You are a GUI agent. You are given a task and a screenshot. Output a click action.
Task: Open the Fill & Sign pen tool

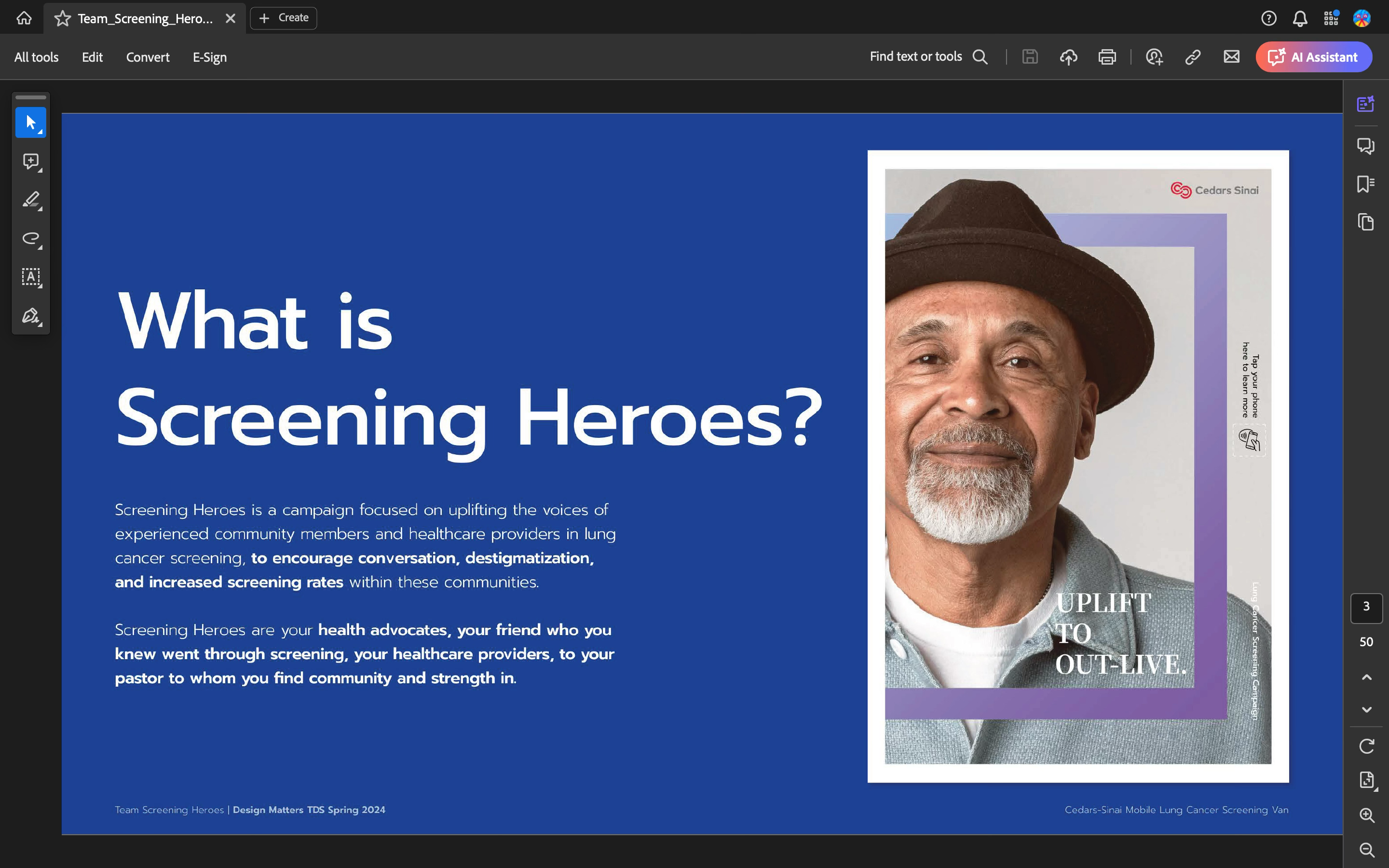(30, 316)
